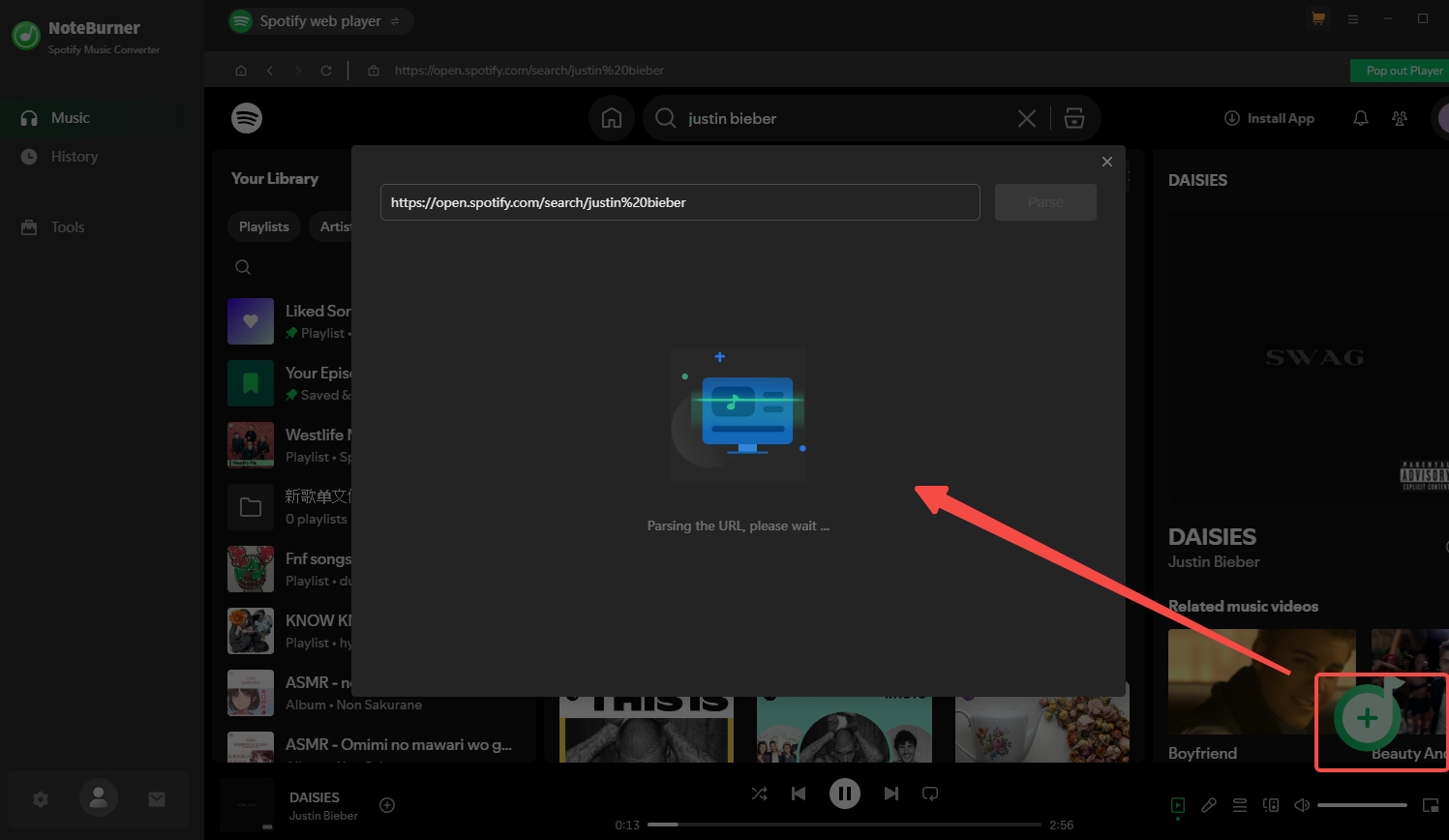Image resolution: width=1449 pixels, height=840 pixels.
Task: Pause the current song
Action: (x=844, y=794)
